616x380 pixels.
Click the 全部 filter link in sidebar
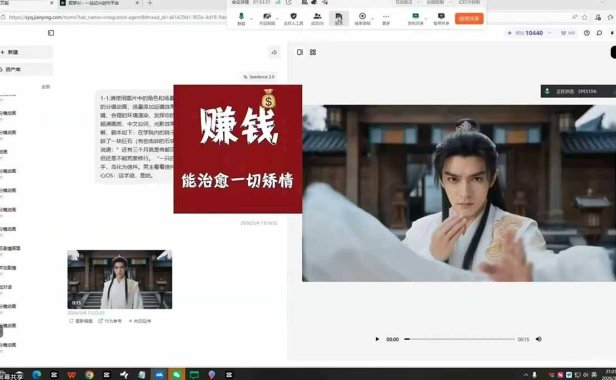click(46, 87)
